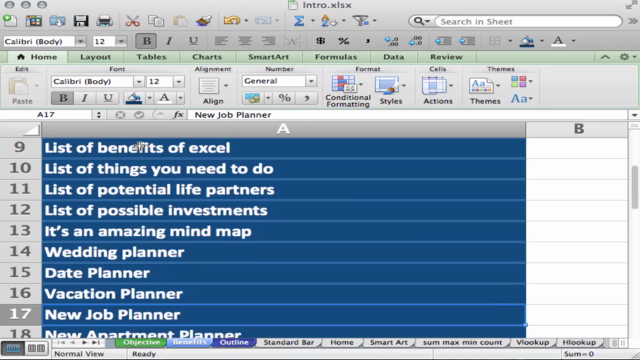The height and width of the screenshot is (360, 640).
Task: Click comma style in formatting bar
Action: (367, 41)
